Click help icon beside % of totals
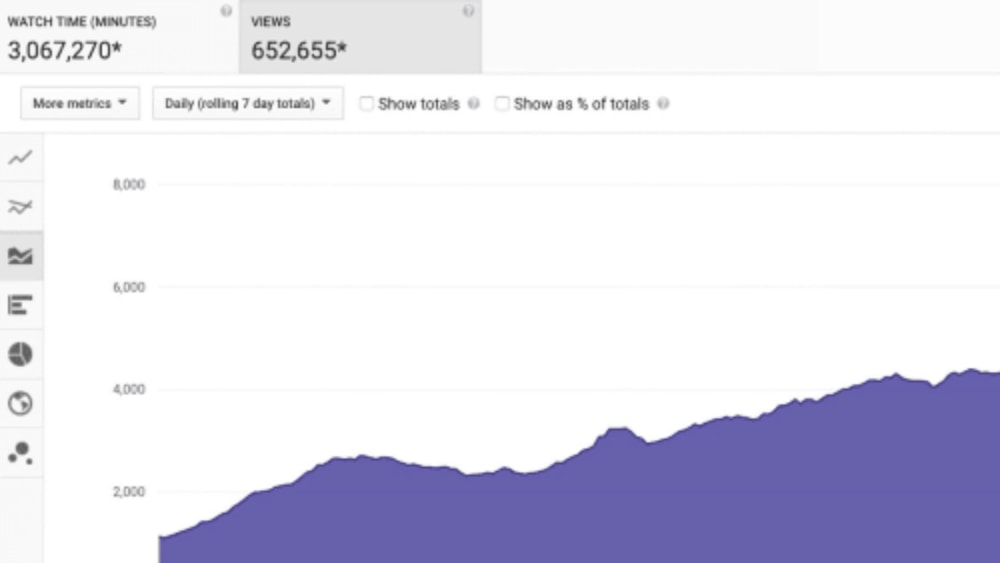1000x563 pixels. coord(663,103)
